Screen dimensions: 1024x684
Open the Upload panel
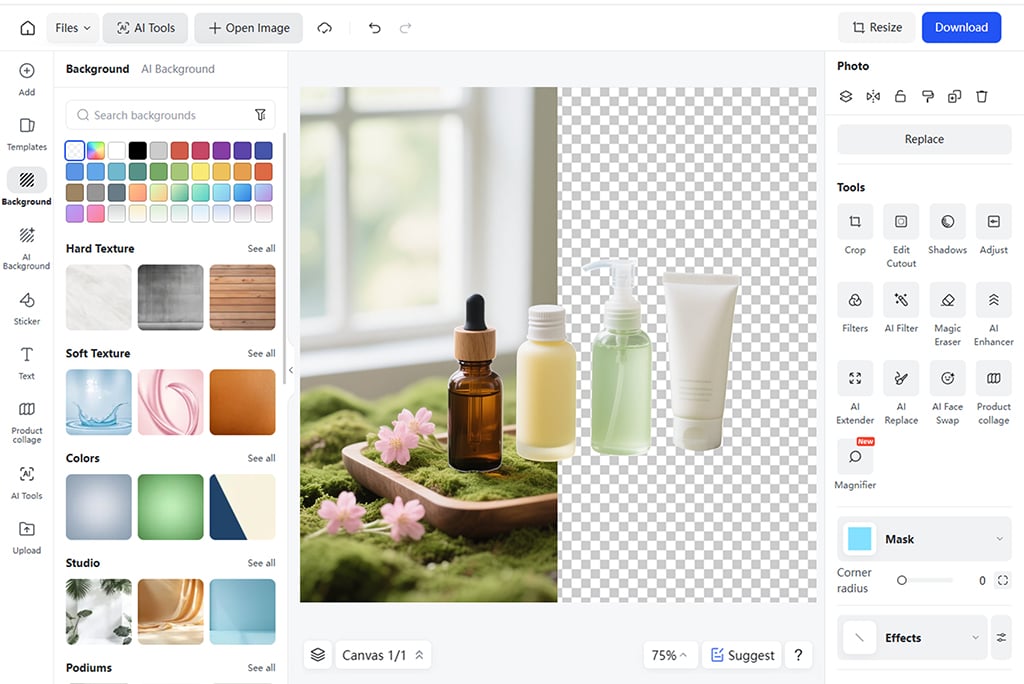click(x=27, y=538)
